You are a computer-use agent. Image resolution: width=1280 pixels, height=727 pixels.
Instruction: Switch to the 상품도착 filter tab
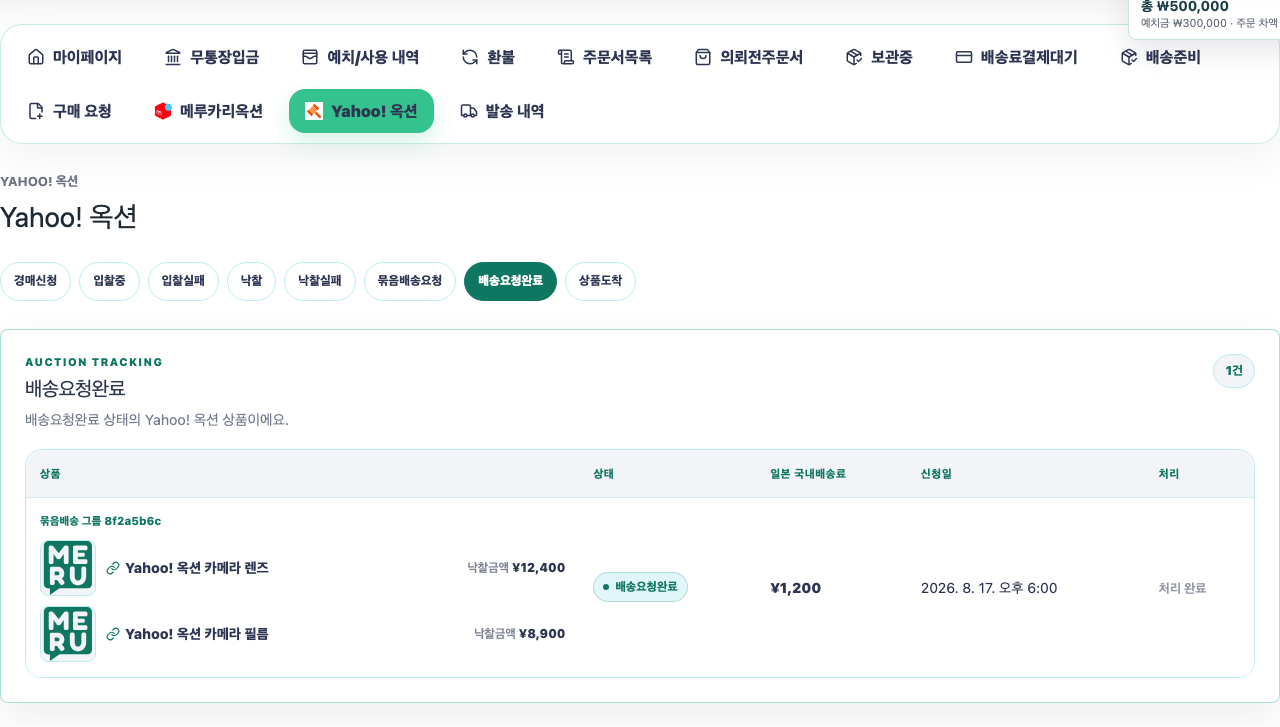[x=600, y=281]
